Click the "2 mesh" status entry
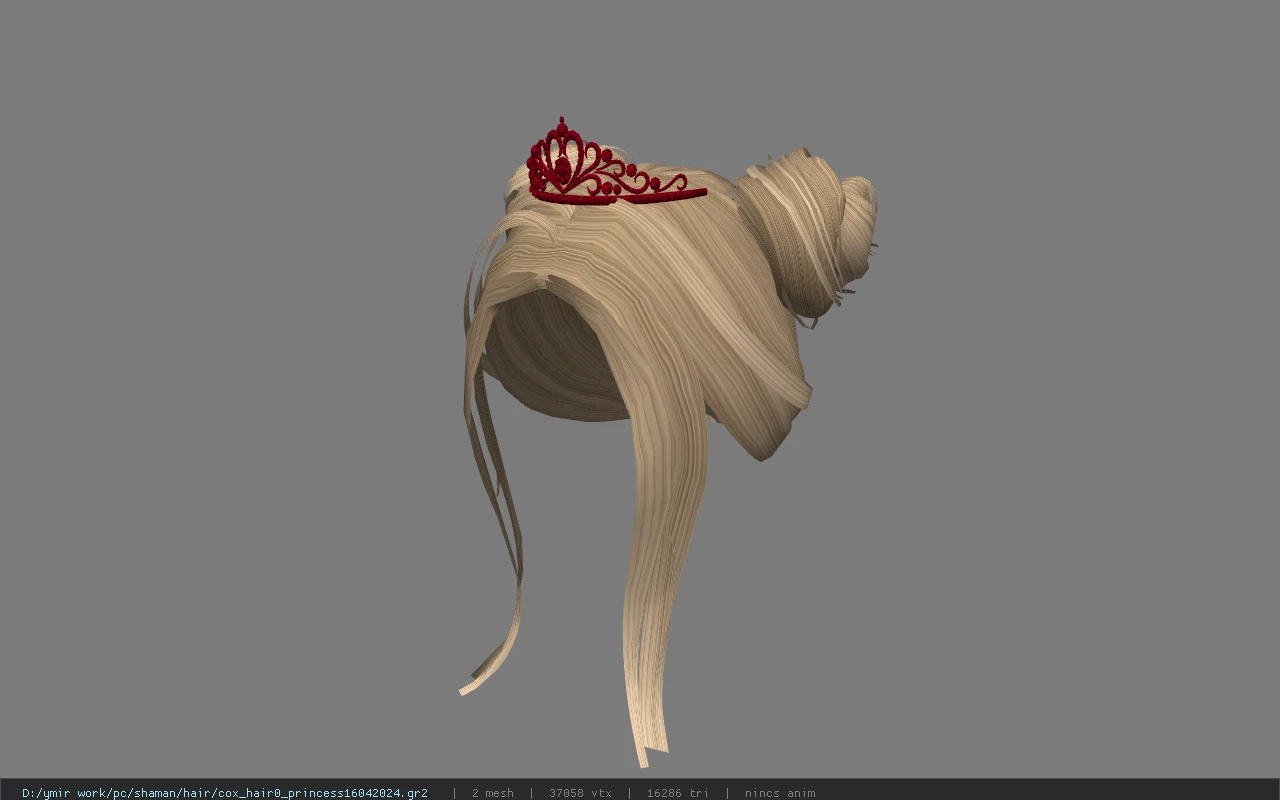The image size is (1280, 800). tap(492, 793)
